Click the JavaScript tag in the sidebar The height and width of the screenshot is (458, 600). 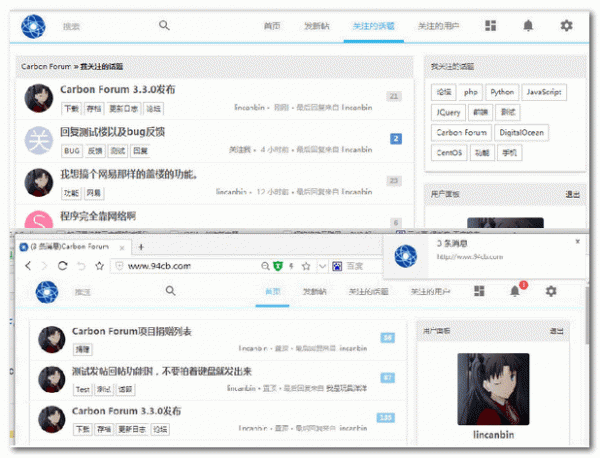[x=544, y=92]
